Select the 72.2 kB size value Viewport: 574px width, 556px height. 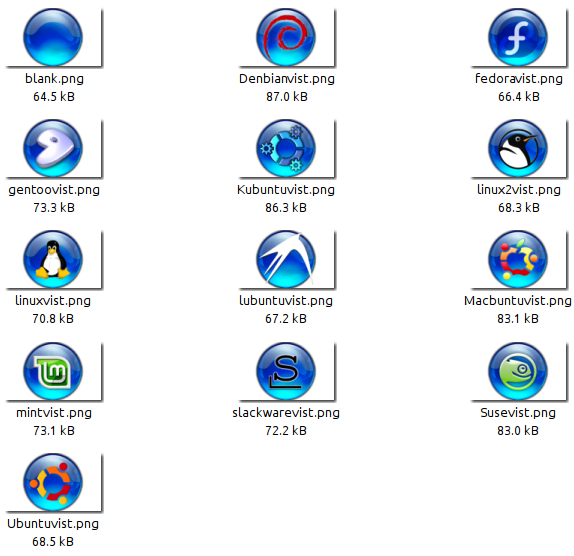point(286,430)
